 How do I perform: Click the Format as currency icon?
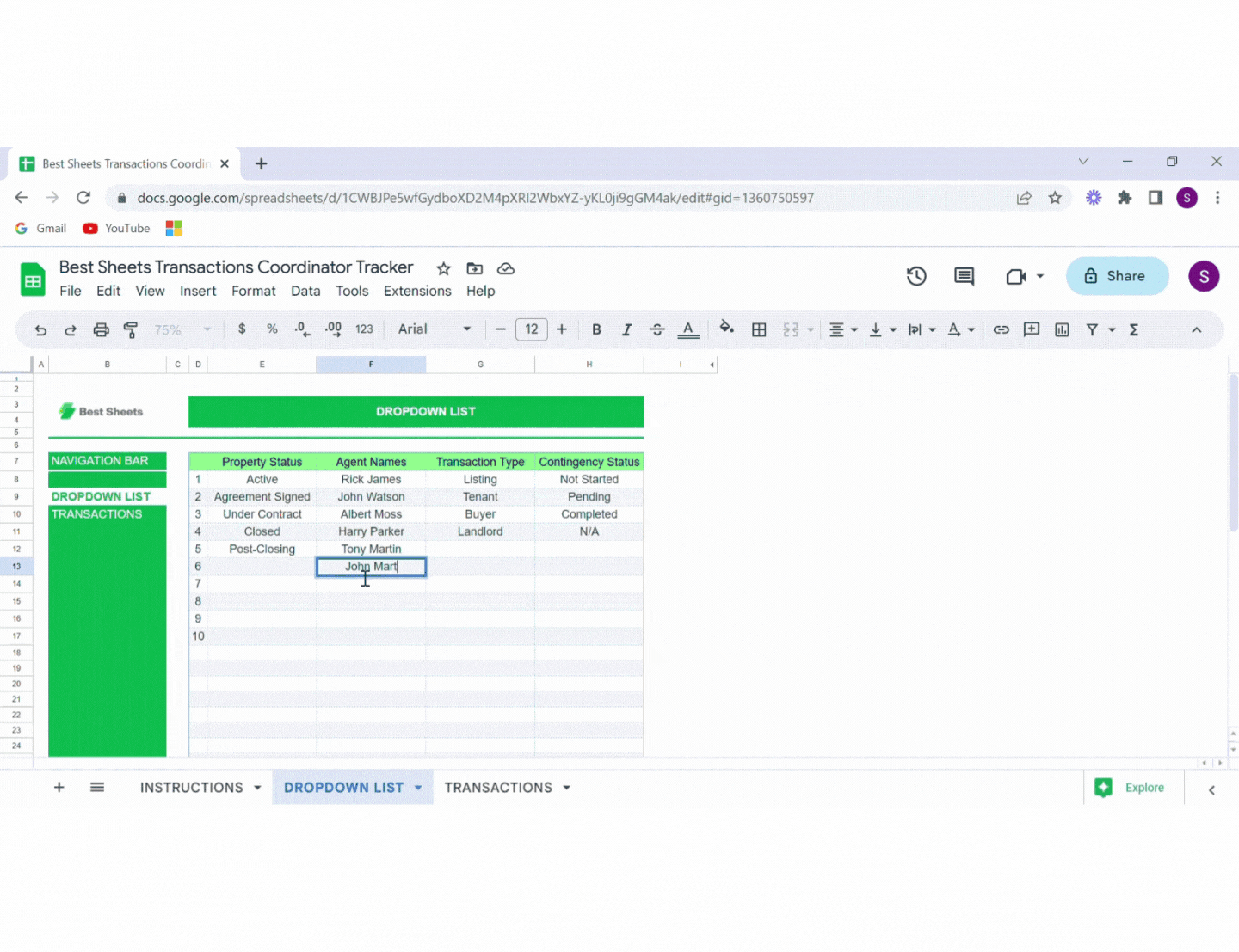click(x=242, y=329)
